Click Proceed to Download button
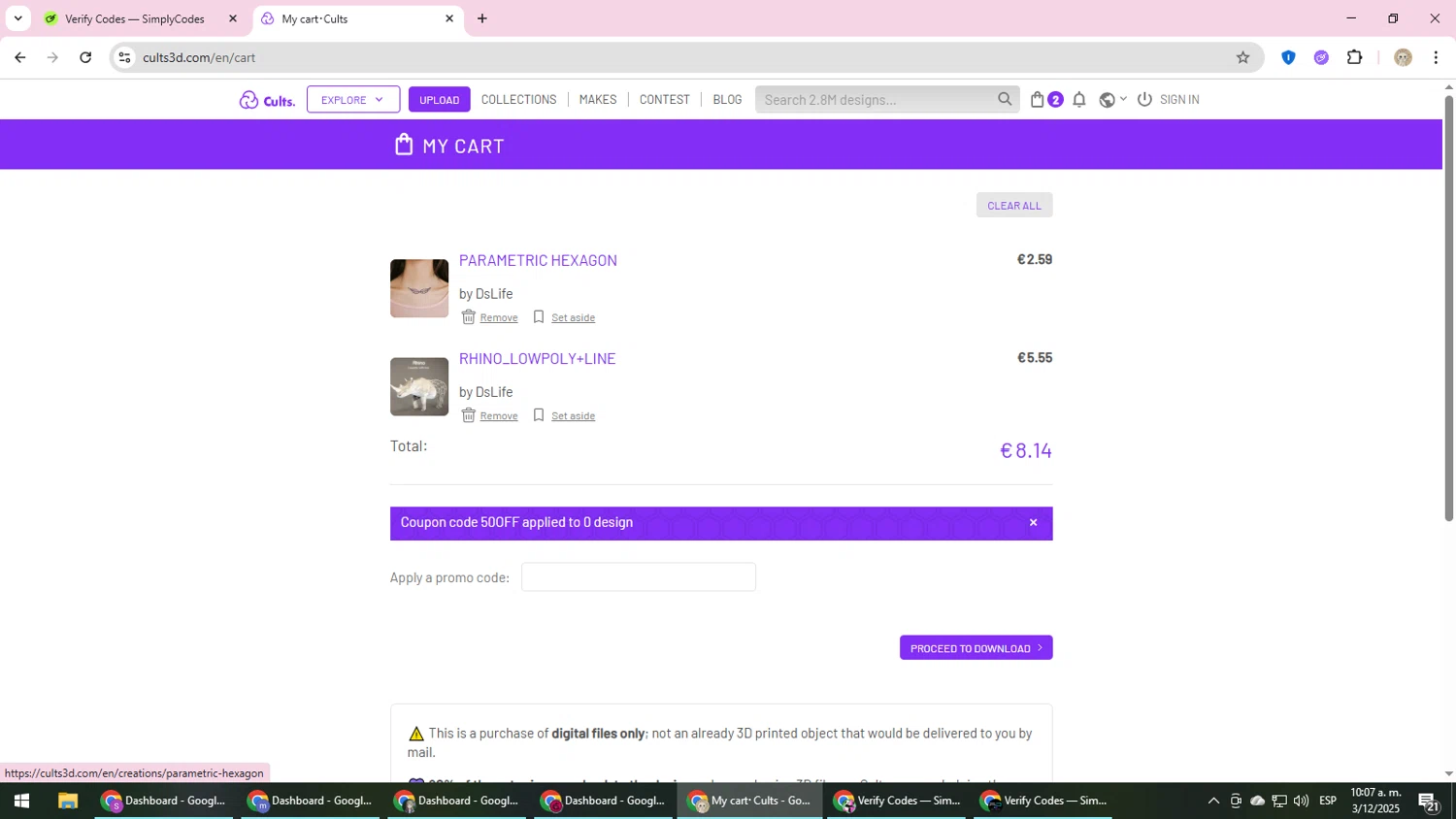1456x819 pixels. (976, 647)
